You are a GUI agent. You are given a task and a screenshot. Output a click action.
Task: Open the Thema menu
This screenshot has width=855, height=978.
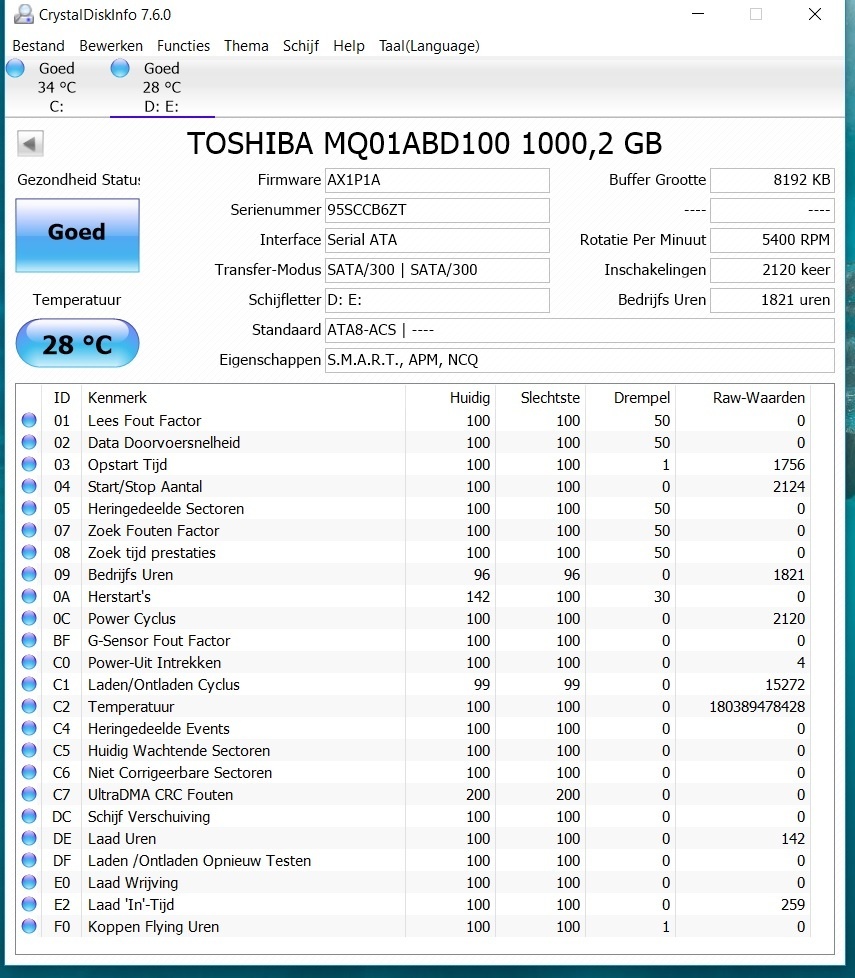point(246,46)
